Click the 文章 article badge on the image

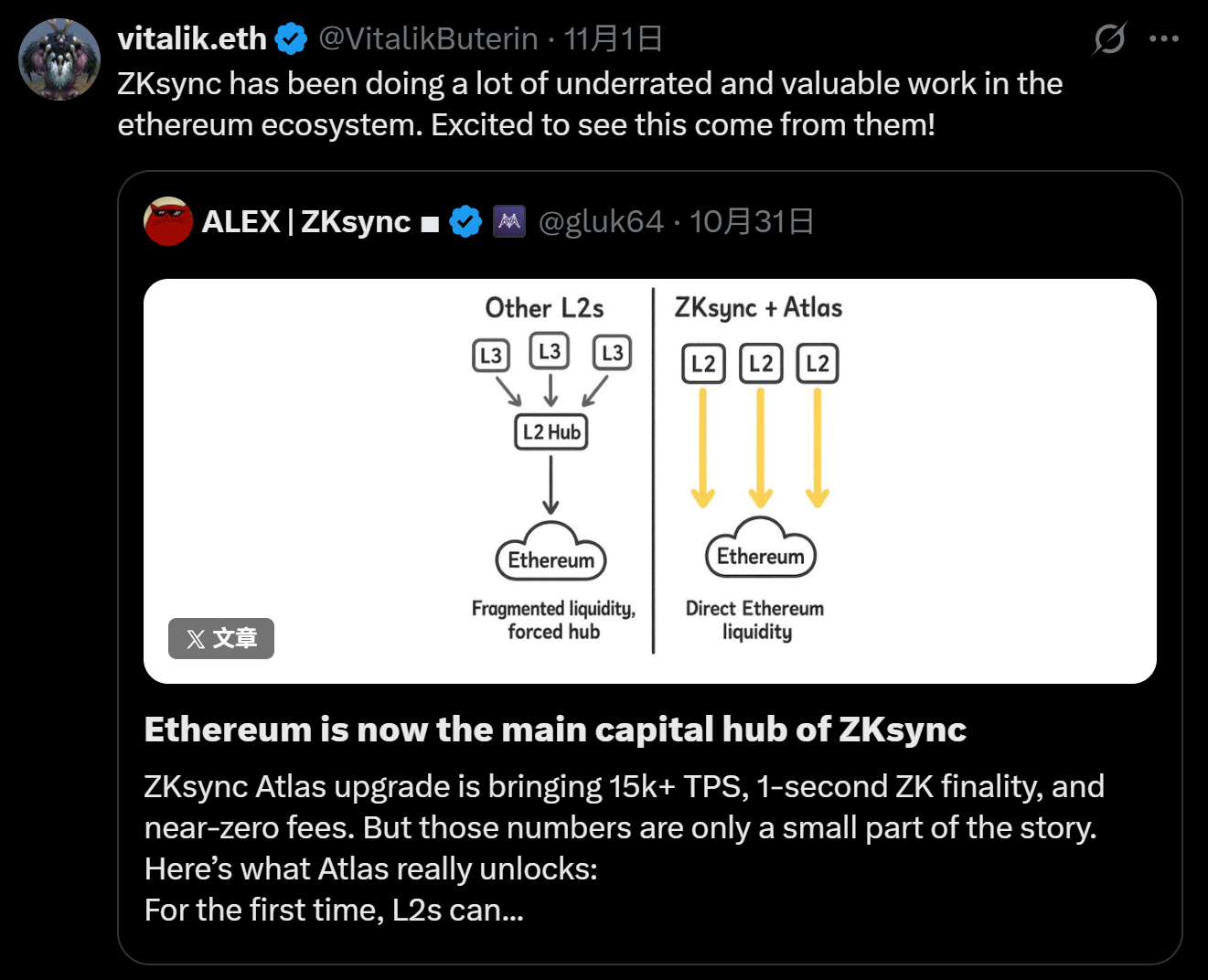[x=220, y=638]
